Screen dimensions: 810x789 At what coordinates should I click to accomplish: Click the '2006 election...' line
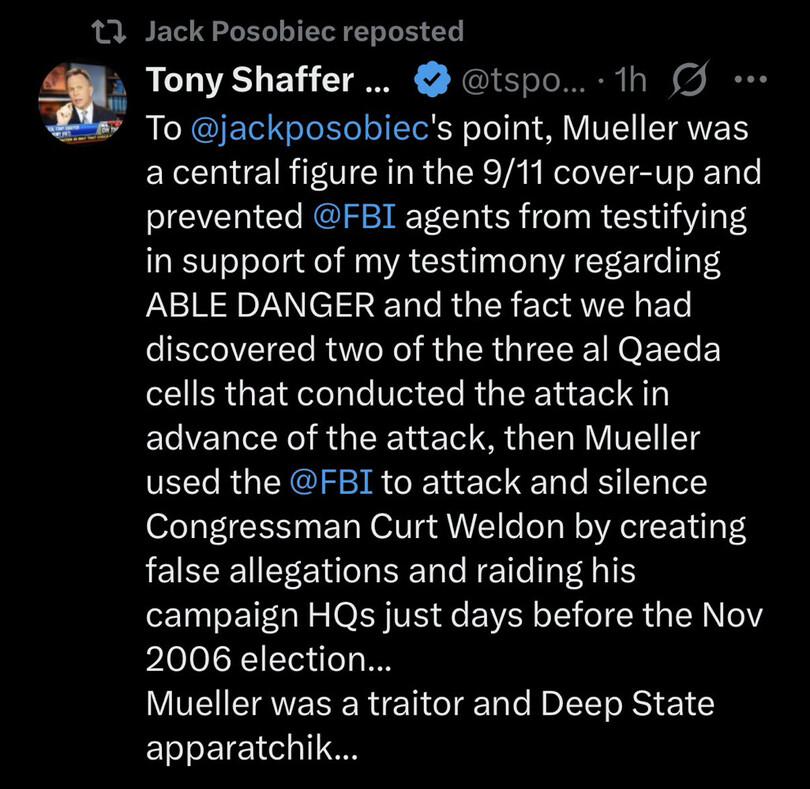click(270, 658)
